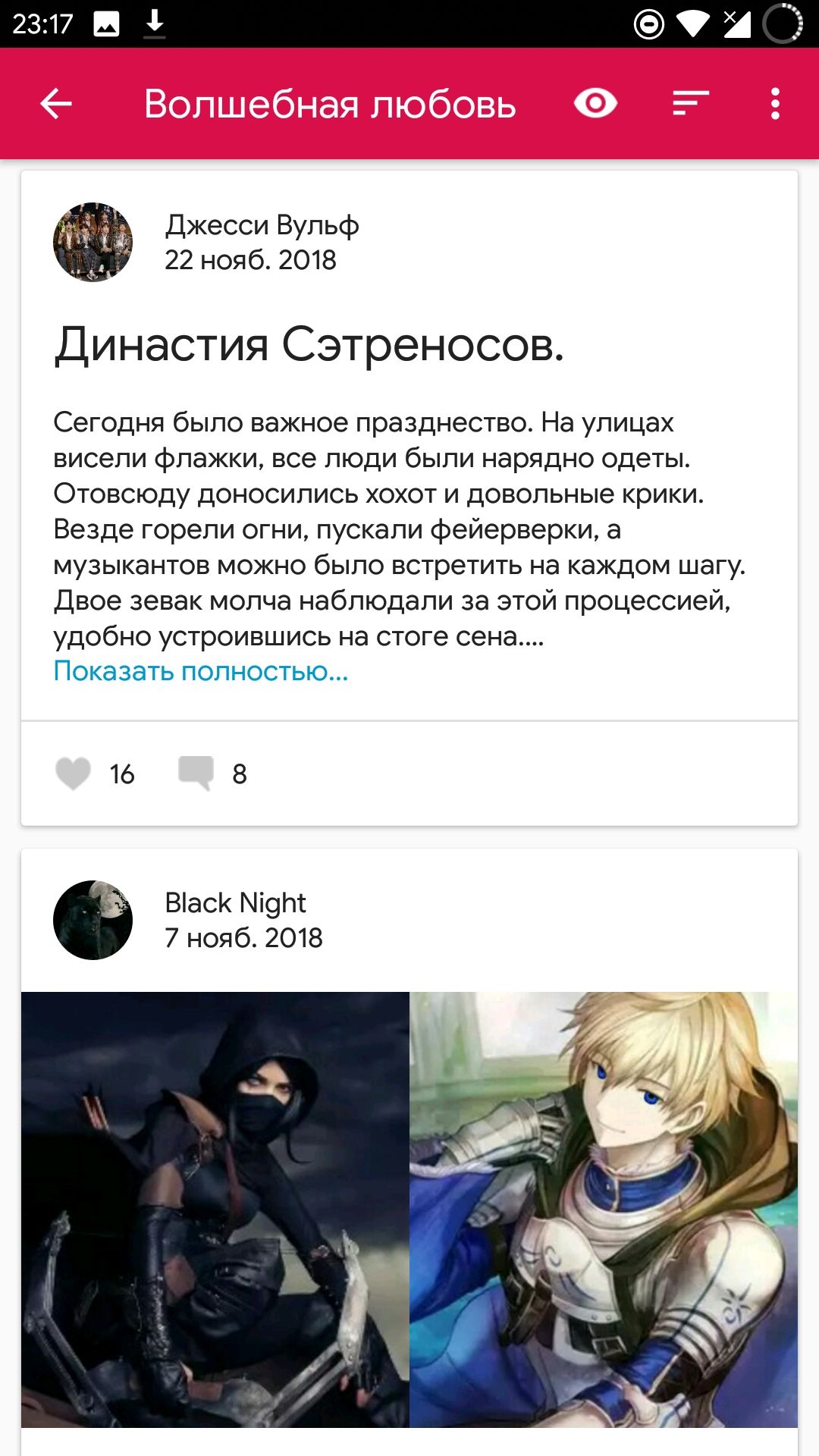View the blond armored knight image
This screenshot has width=819, height=1456.
[x=604, y=1210]
